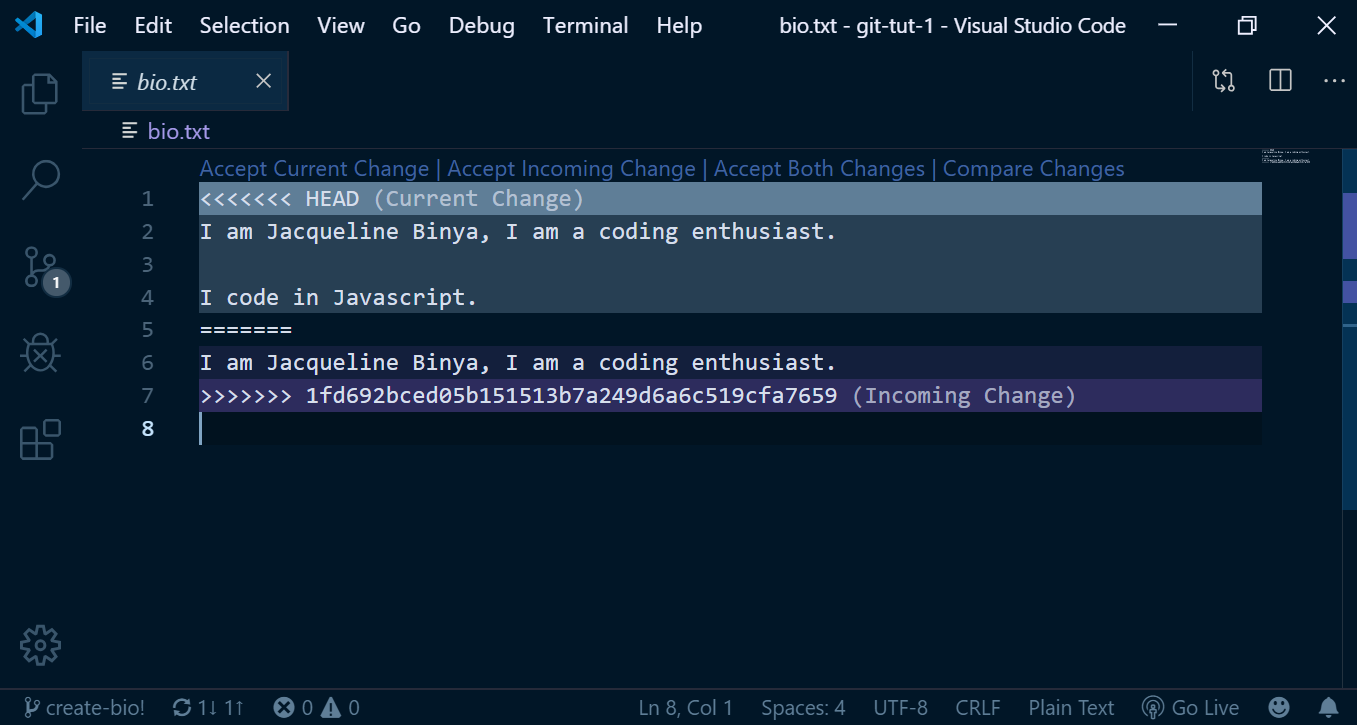Open Source Control view with badge

point(42,268)
